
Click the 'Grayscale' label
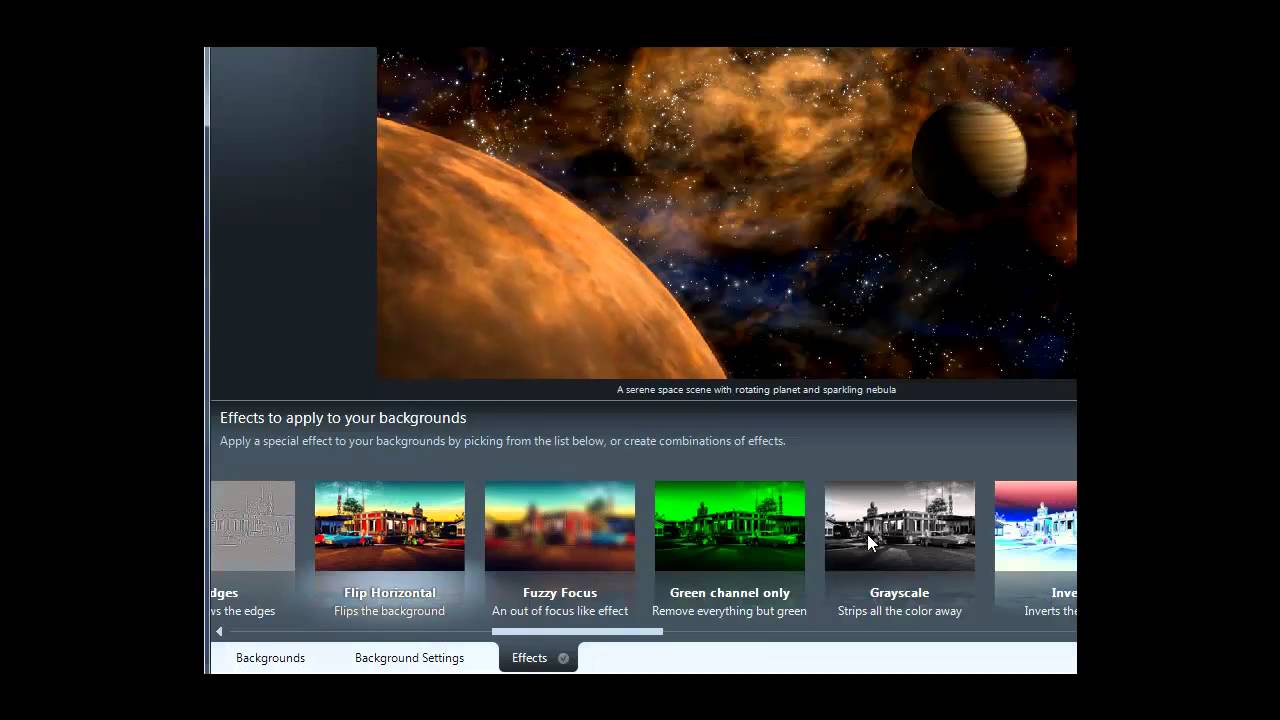(900, 593)
